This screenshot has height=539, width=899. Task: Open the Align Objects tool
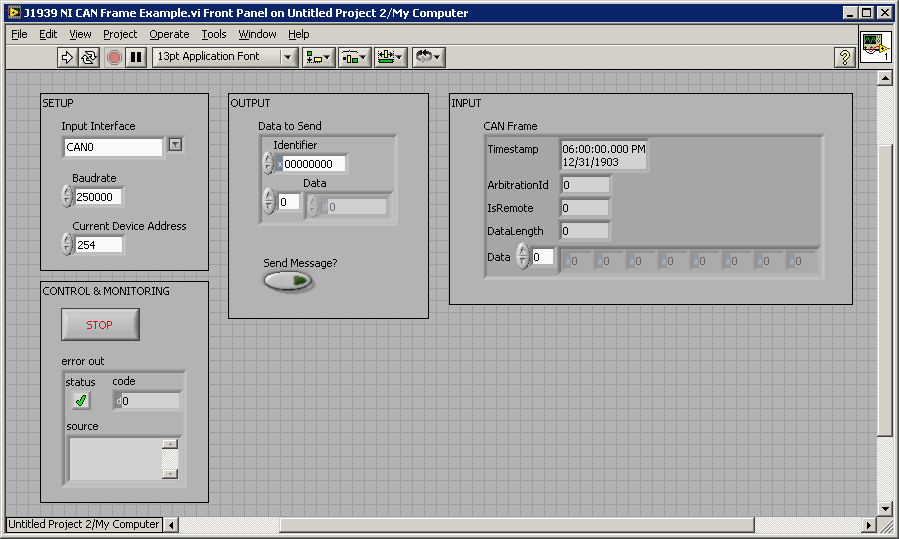coord(318,57)
